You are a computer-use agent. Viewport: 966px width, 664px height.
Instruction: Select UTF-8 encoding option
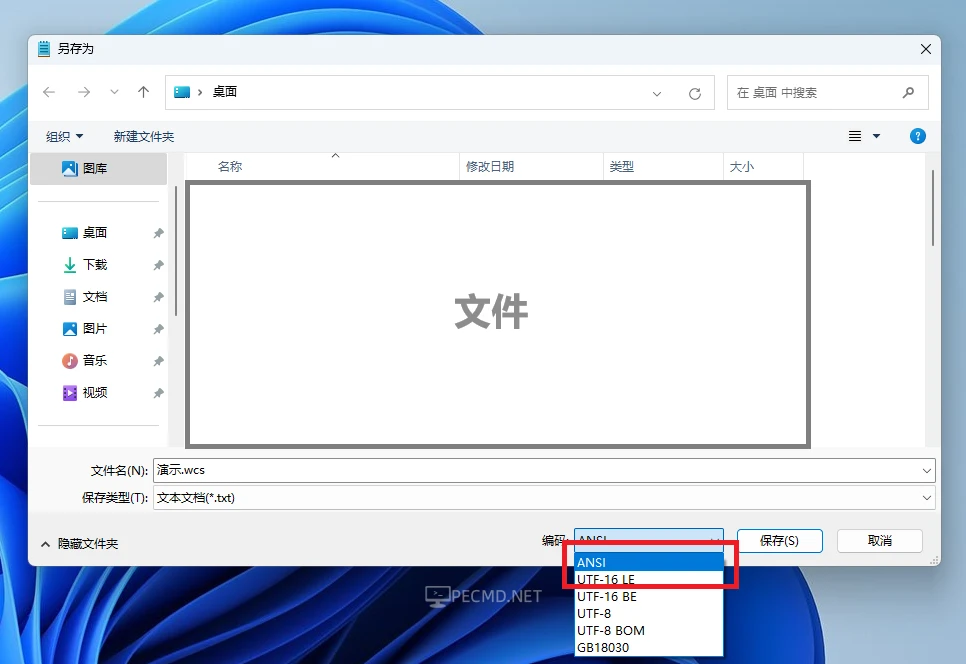(x=649, y=614)
